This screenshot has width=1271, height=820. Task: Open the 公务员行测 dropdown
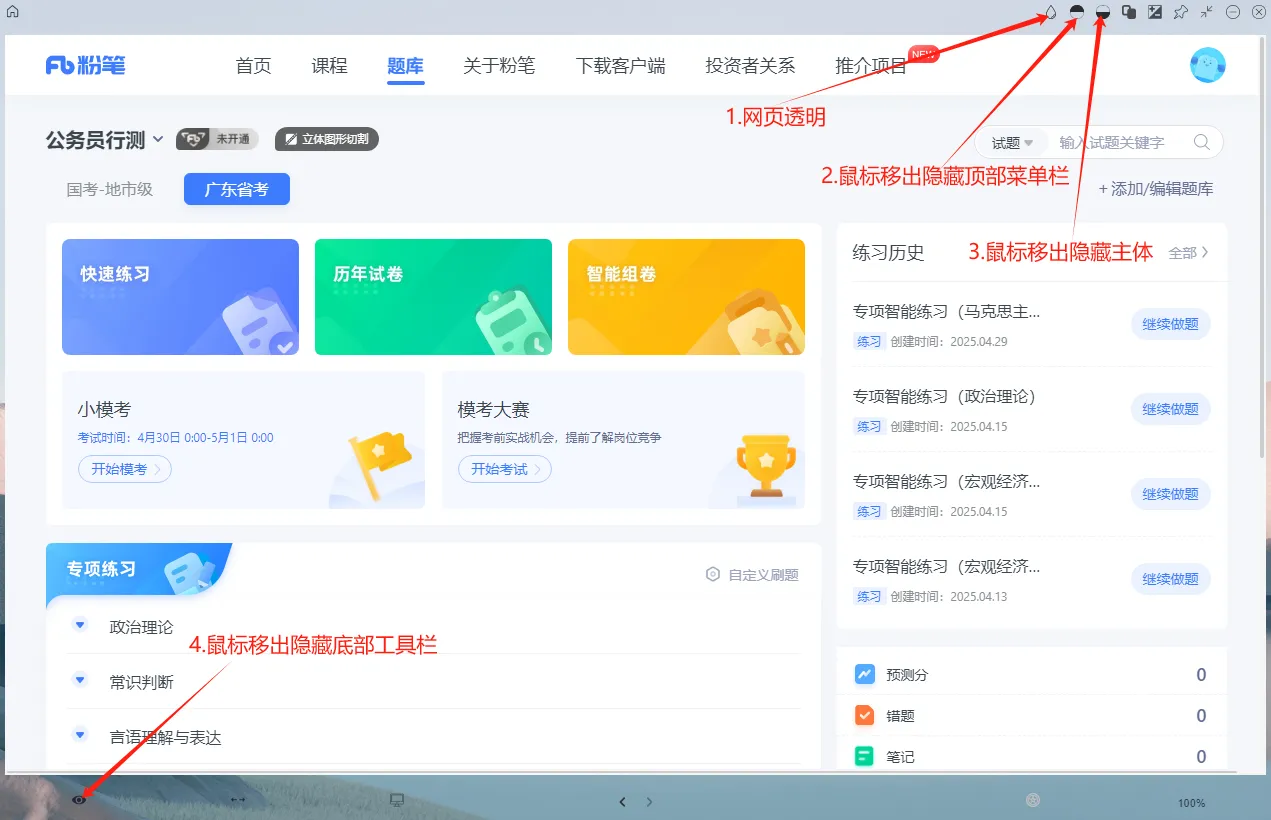point(103,141)
